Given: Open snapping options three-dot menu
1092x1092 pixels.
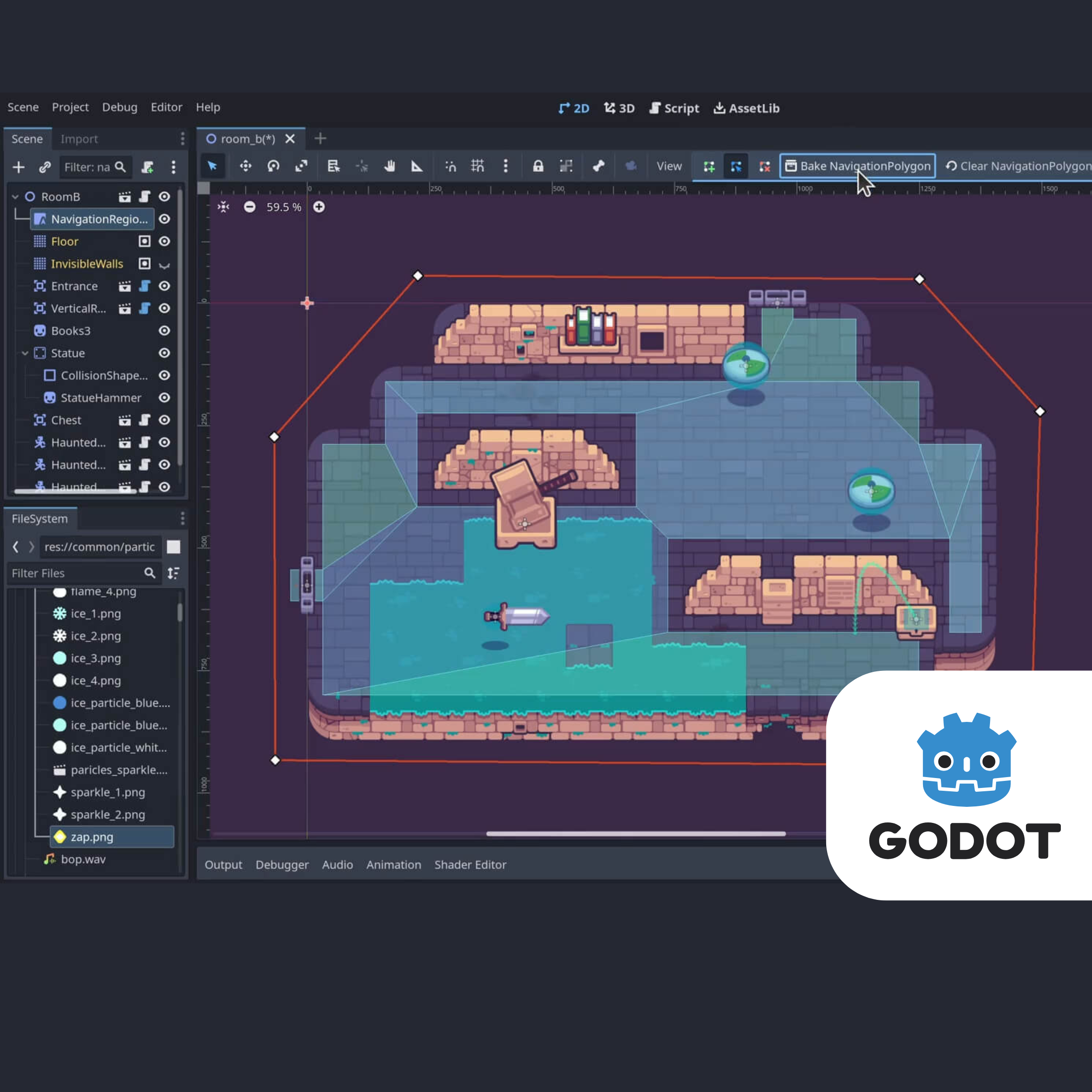Looking at the screenshot, I should tap(505, 166).
